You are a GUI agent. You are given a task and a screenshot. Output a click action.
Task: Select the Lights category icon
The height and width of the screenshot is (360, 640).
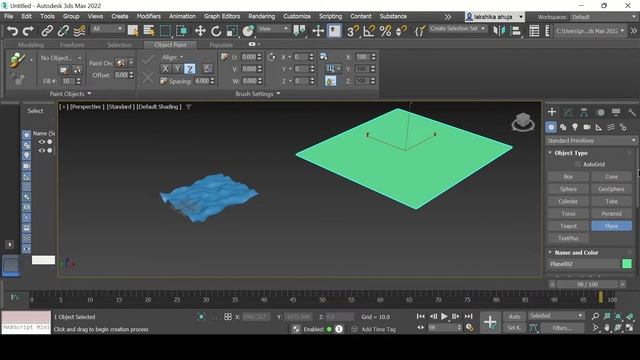click(575, 127)
